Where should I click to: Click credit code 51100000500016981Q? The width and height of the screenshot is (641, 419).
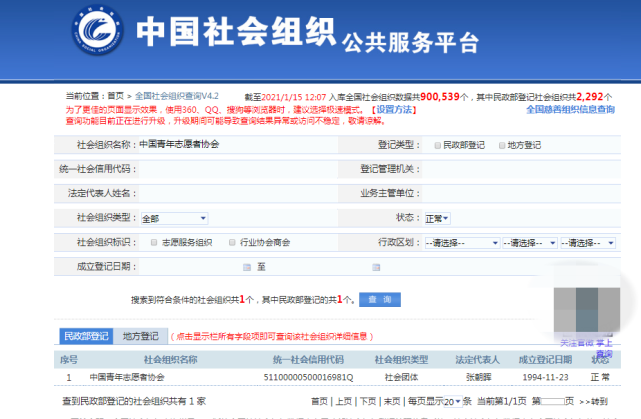(x=308, y=377)
